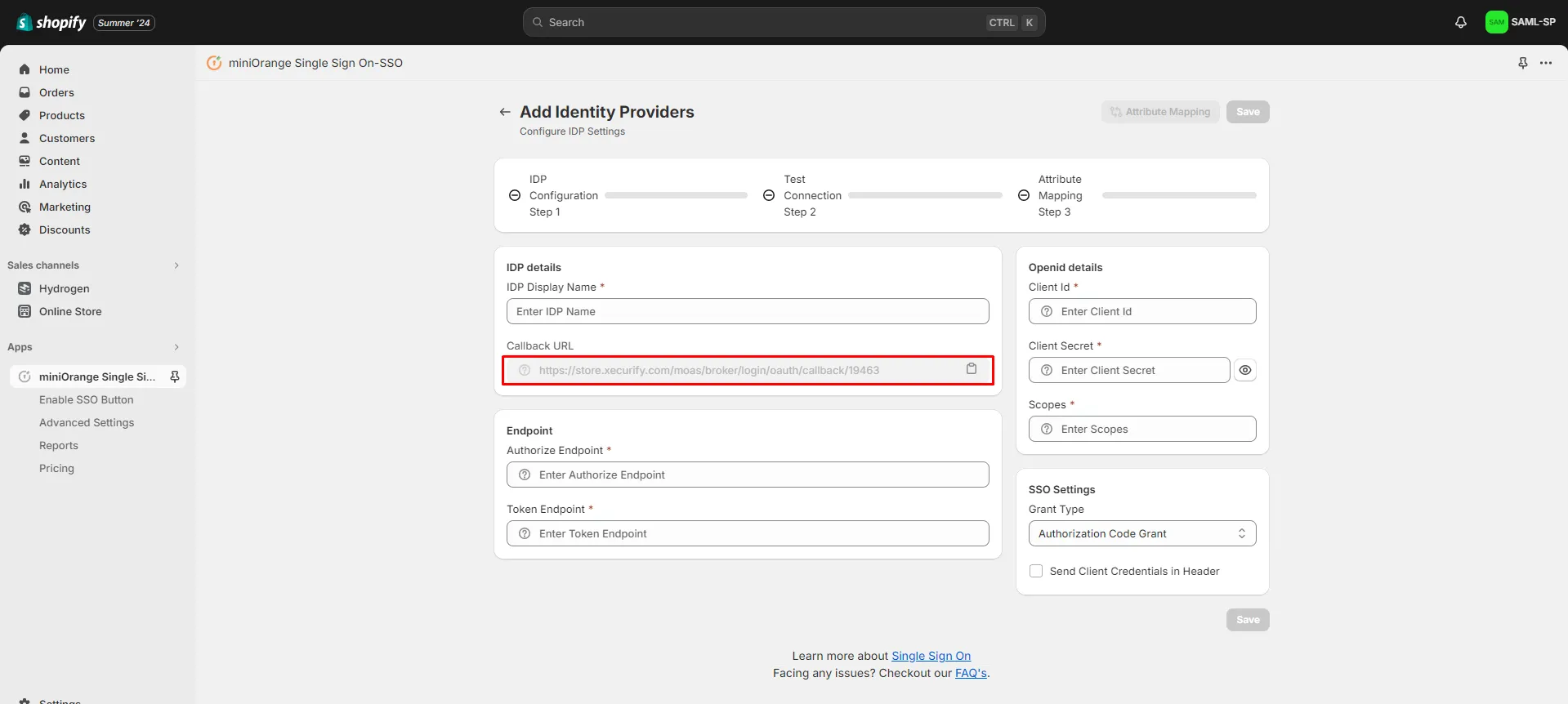The height and width of the screenshot is (704, 1568).
Task: Unpin miniOrange app in sidebar
Action: [x=174, y=377]
